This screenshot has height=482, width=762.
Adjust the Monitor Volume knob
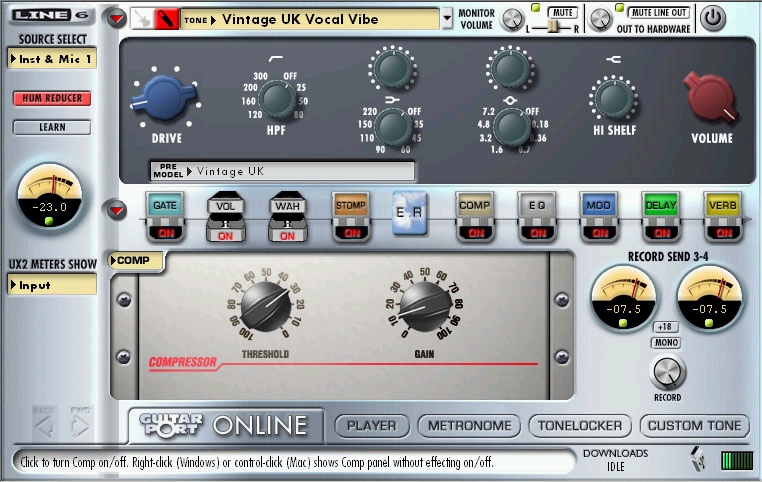click(x=512, y=19)
